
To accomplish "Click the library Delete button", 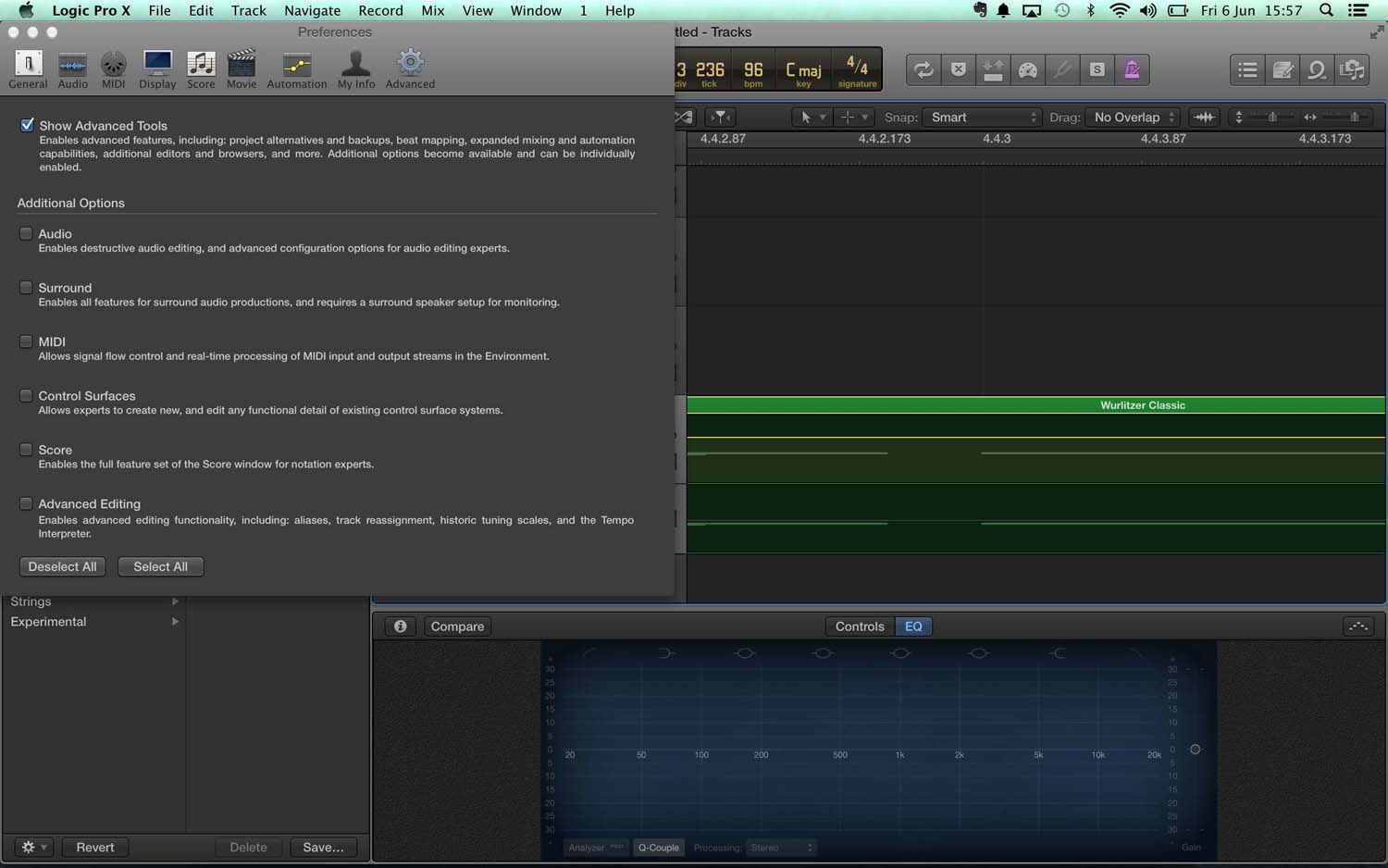I will tap(248, 847).
